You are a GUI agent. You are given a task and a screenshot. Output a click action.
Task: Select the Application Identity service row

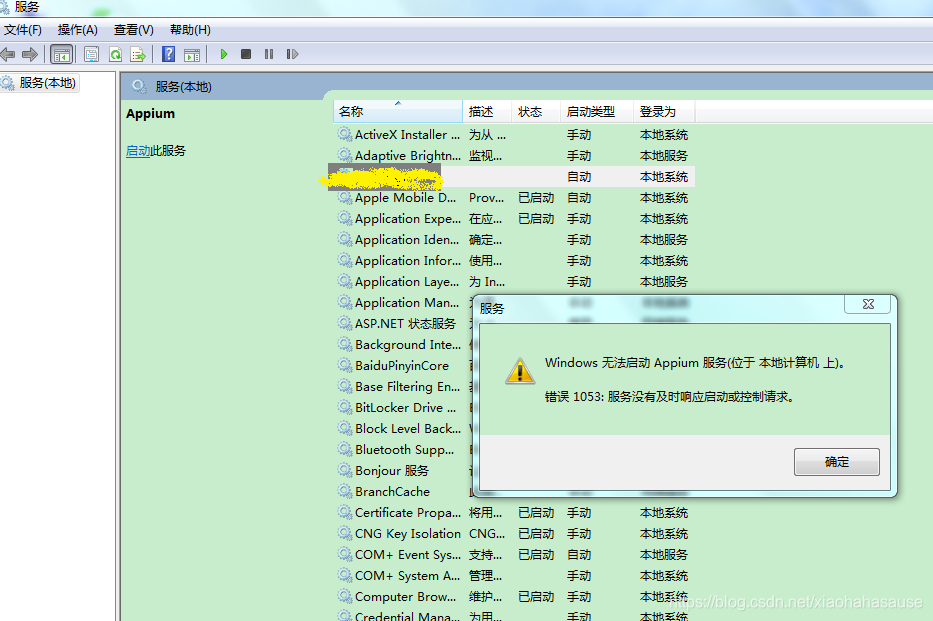click(x=514, y=240)
